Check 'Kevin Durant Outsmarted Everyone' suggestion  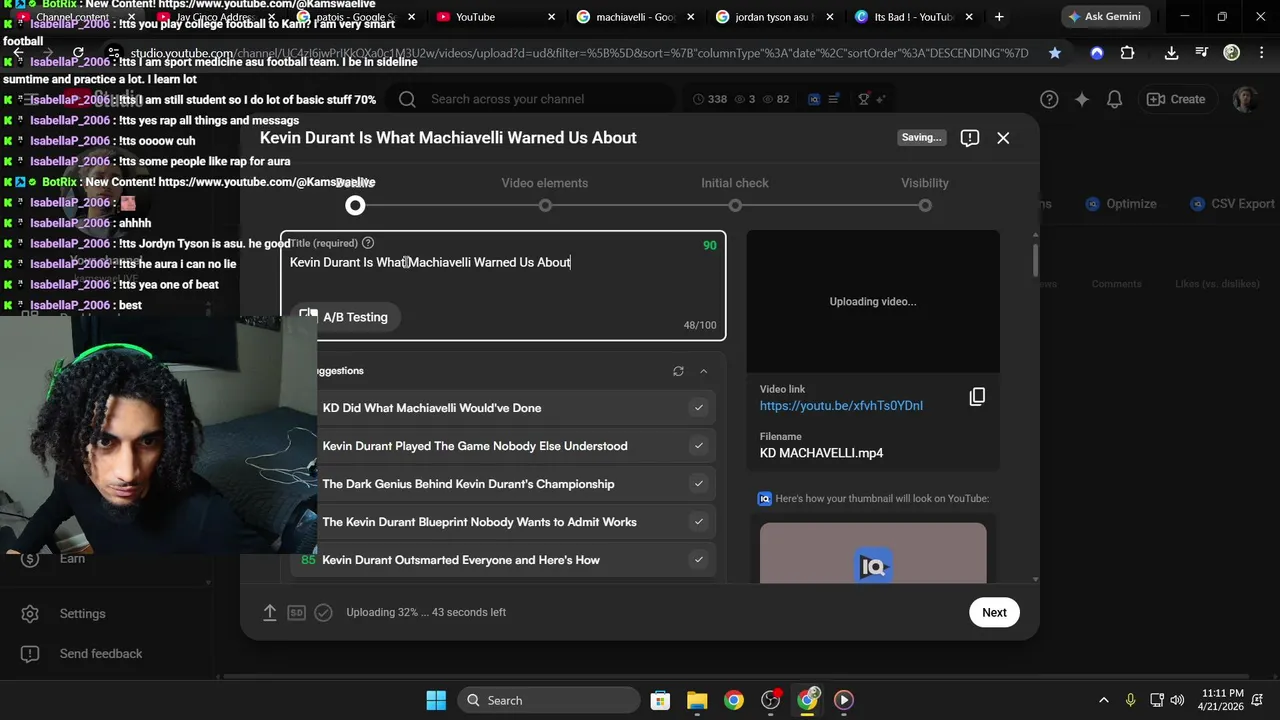tap(699, 560)
